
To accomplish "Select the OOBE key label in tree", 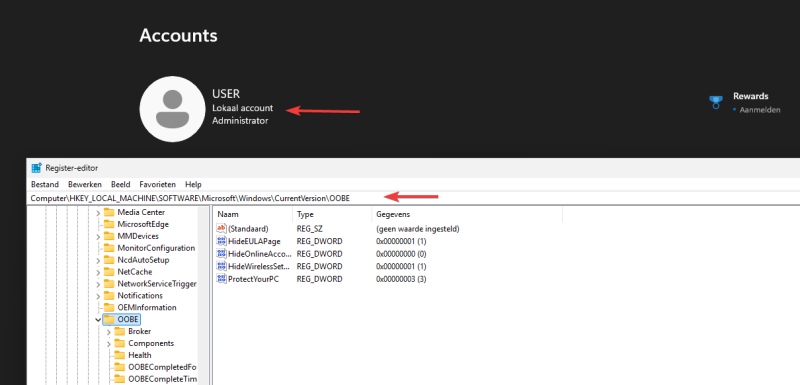I will [128, 319].
